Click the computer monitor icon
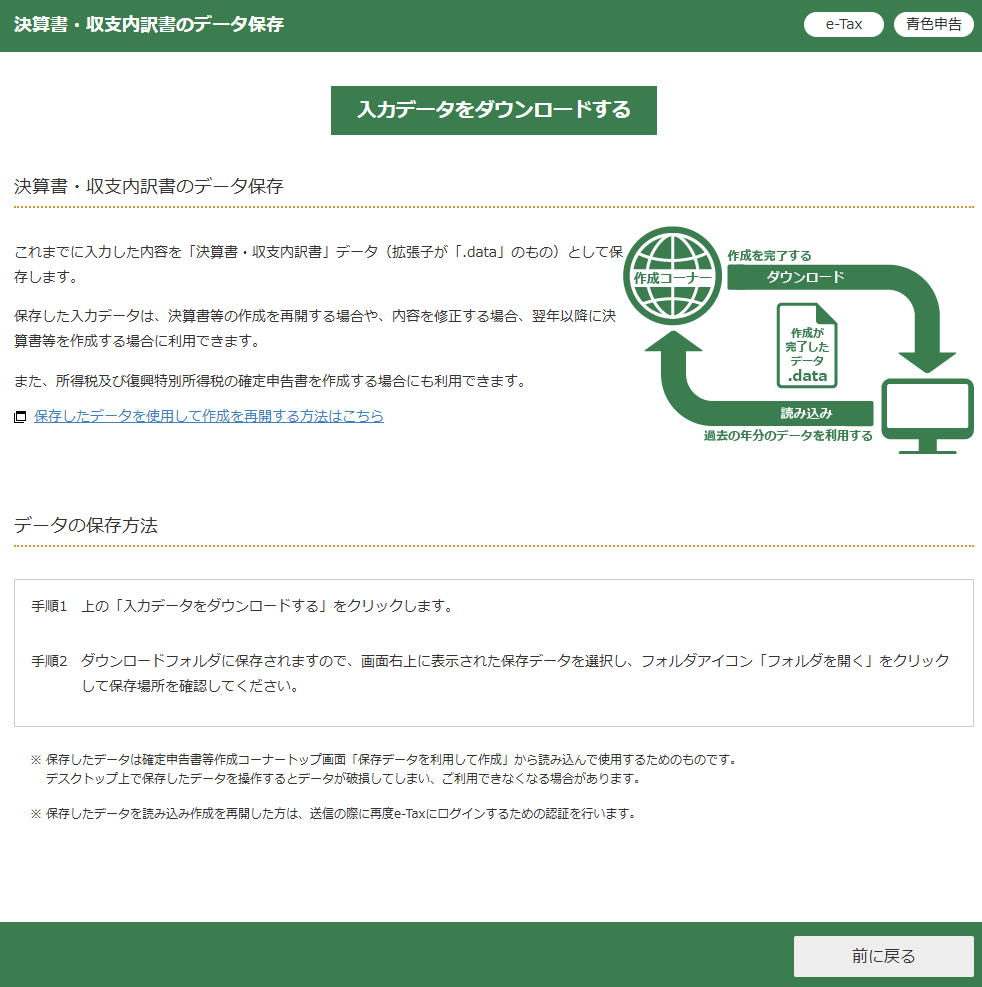The image size is (982, 987). pos(926,416)
